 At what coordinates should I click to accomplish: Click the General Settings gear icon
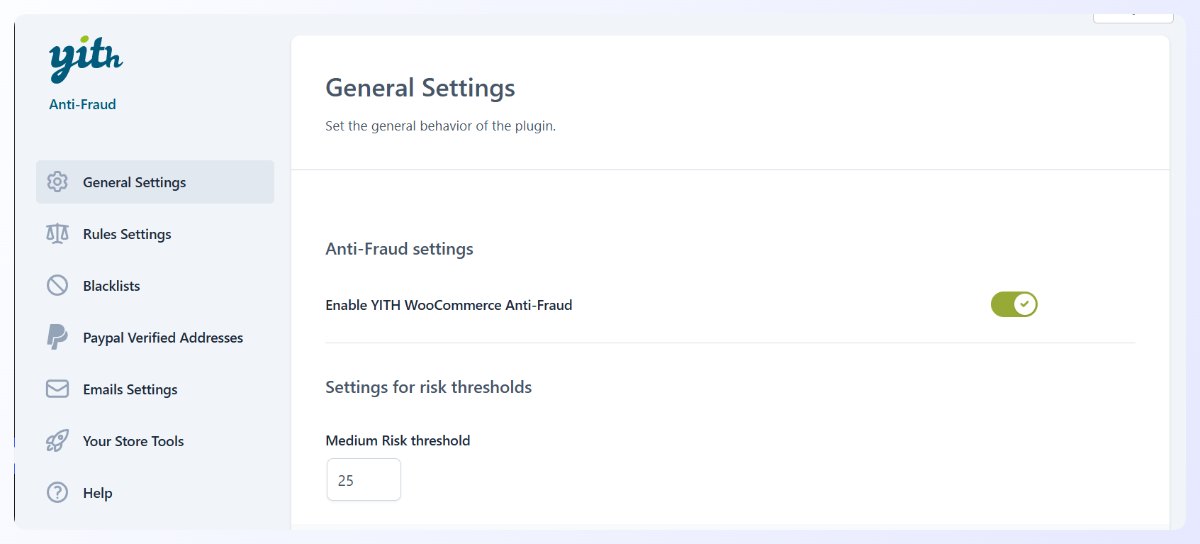click(57, 182)
